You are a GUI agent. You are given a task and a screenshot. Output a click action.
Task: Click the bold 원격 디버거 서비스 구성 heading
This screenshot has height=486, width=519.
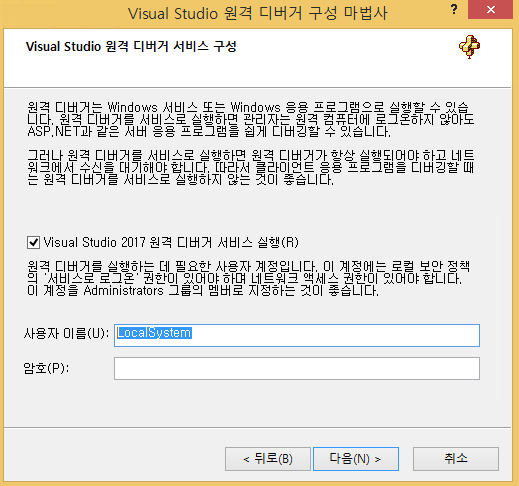point(131,46)
